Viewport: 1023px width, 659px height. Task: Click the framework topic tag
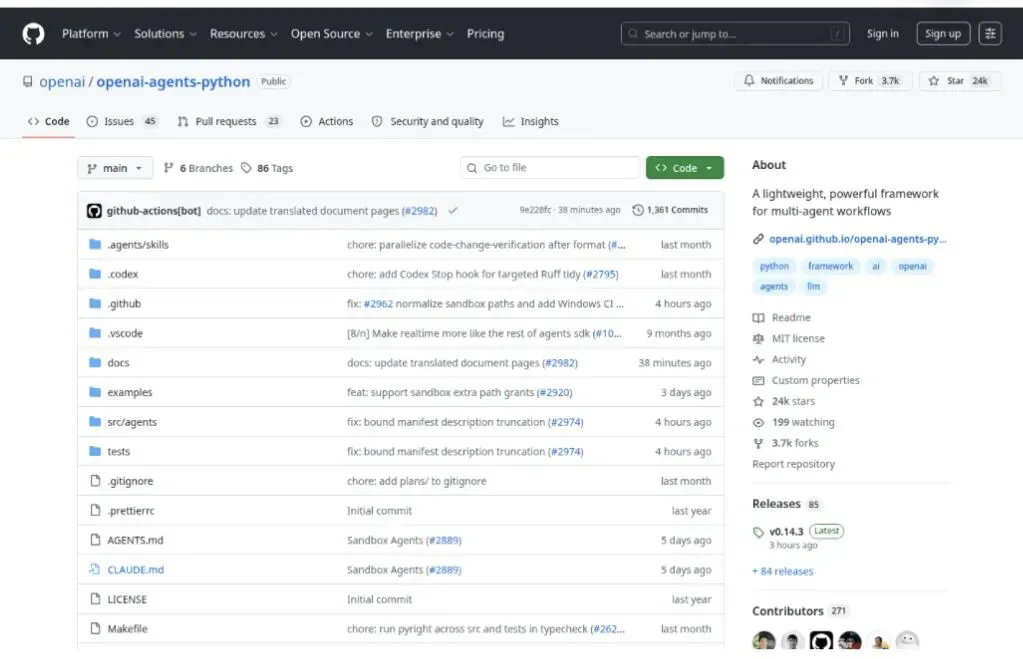(x=830, y=266)
